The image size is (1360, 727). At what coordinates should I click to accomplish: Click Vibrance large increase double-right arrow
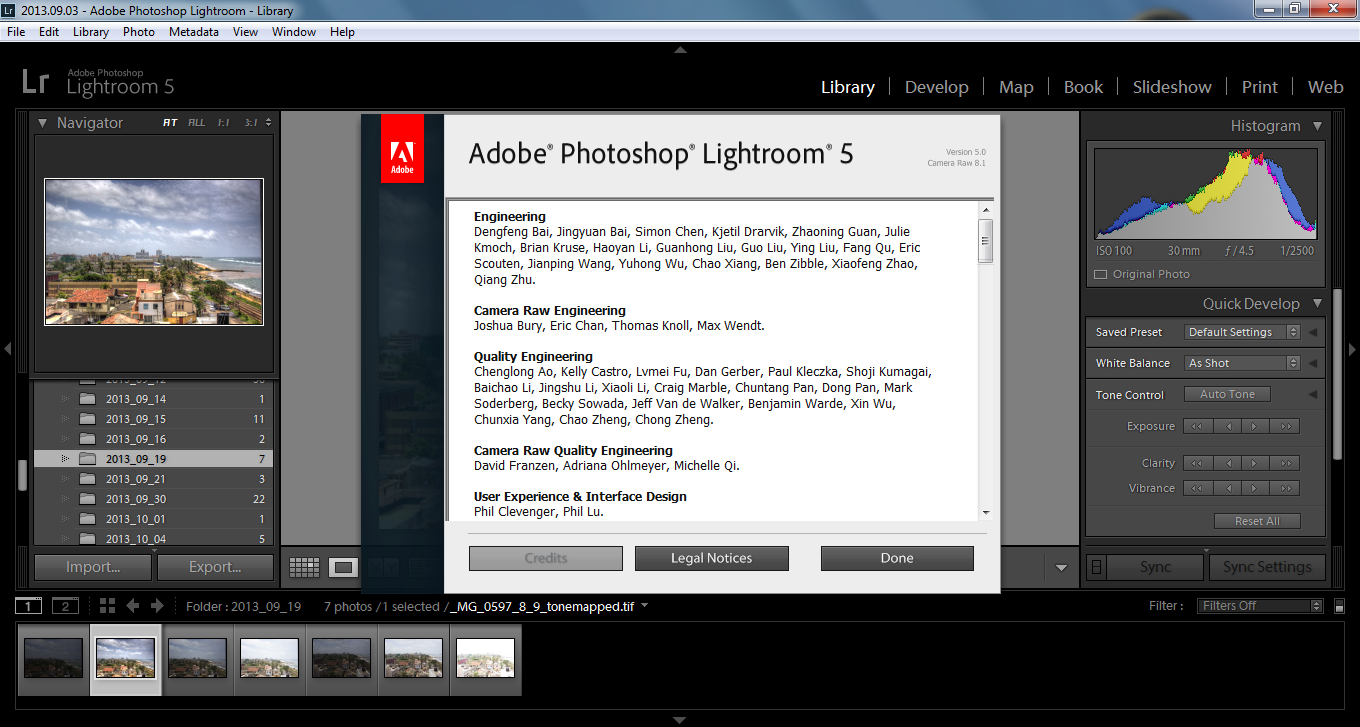point(1285,488)
